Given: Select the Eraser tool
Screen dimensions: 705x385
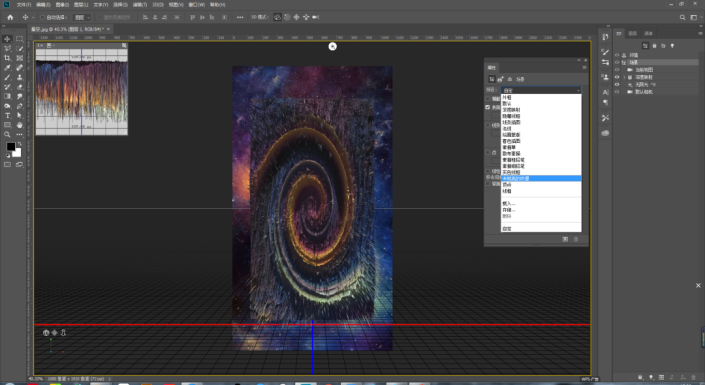Looking at the screenshot, I should pos(19,87).
